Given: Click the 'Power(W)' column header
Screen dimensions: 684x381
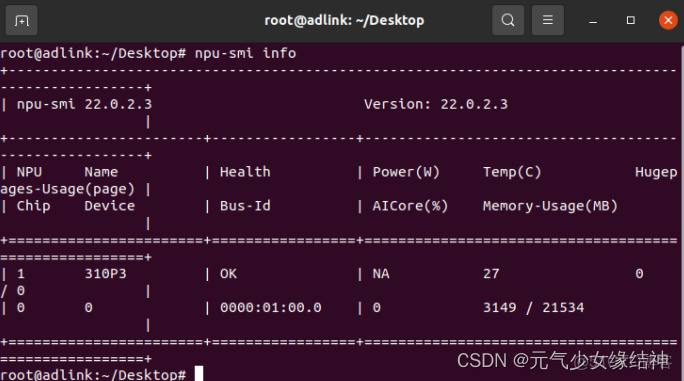Looking at the screenshot, I should pos(406,172).
